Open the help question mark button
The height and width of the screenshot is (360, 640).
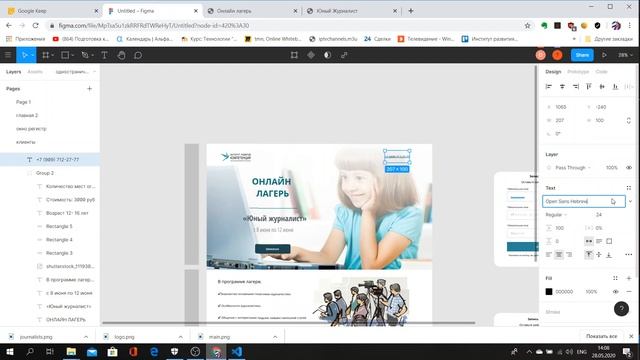pos(621,309)
